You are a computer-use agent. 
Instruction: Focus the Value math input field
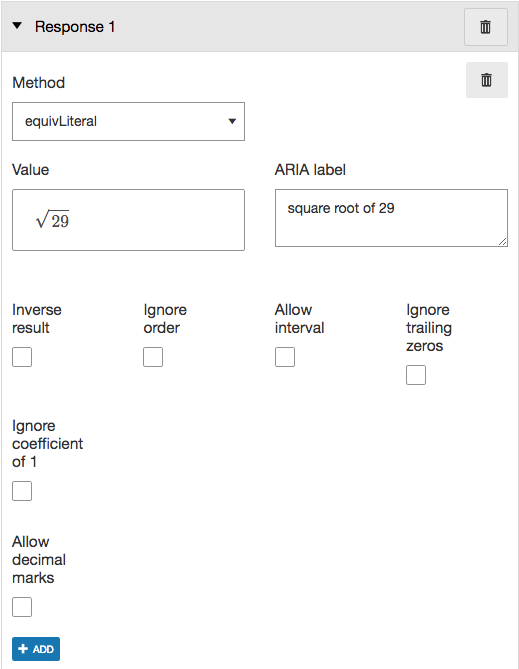coord(128,220)
